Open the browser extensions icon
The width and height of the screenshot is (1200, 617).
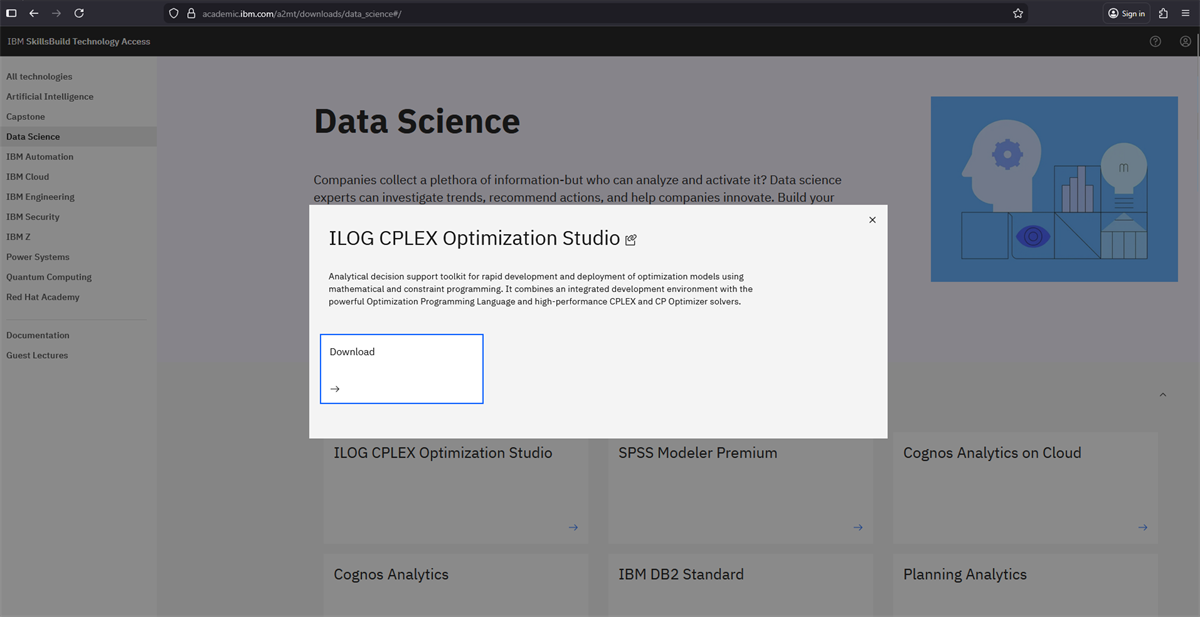click(x=1163, y=14)
